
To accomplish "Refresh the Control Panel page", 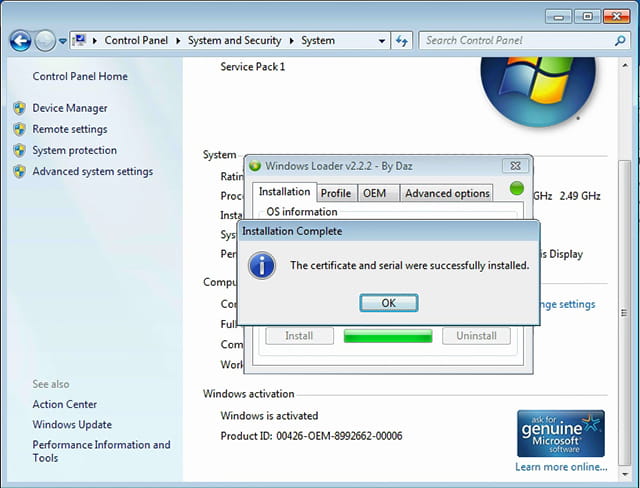I will pyautogui.click(x=402, y=41).
